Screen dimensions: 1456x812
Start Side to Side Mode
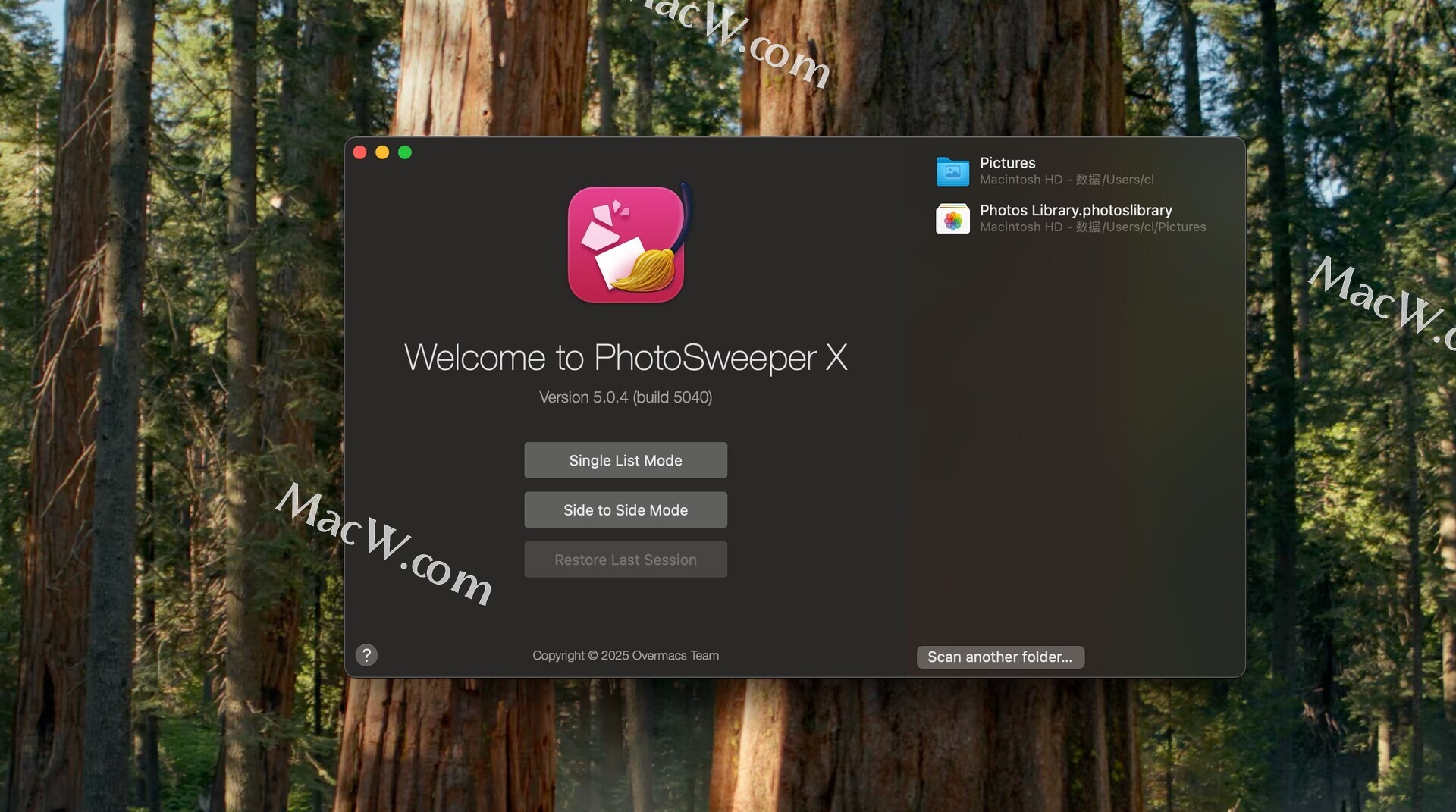(x=626, y=510)
